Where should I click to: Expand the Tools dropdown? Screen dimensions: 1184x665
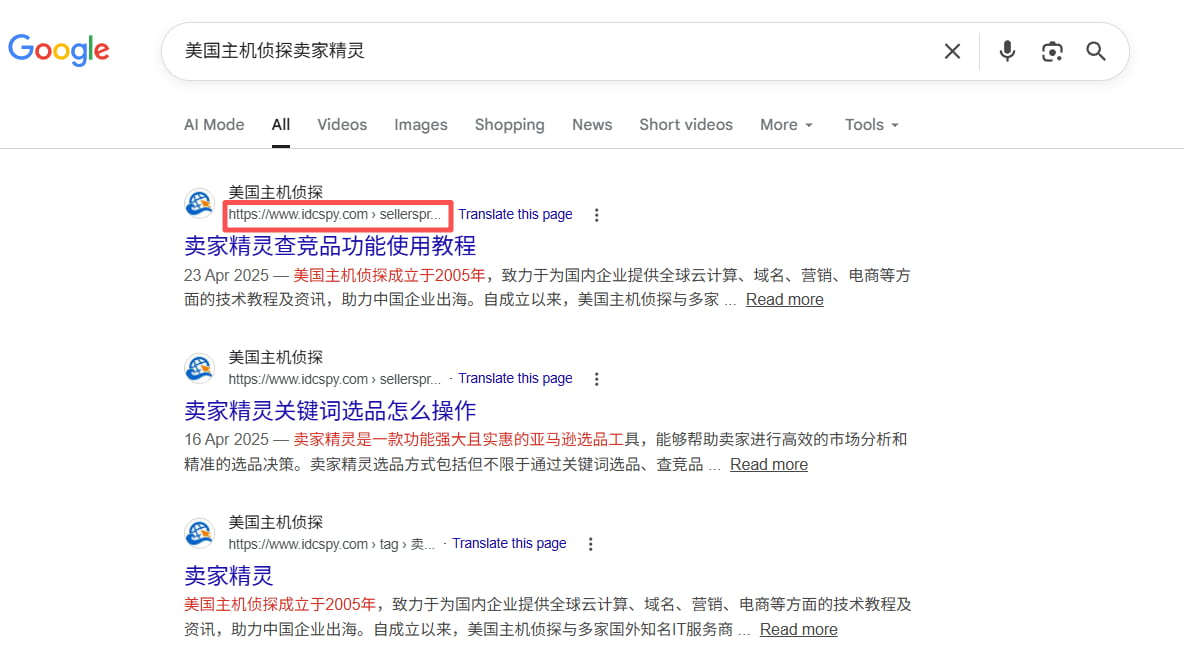click(871, 125)
